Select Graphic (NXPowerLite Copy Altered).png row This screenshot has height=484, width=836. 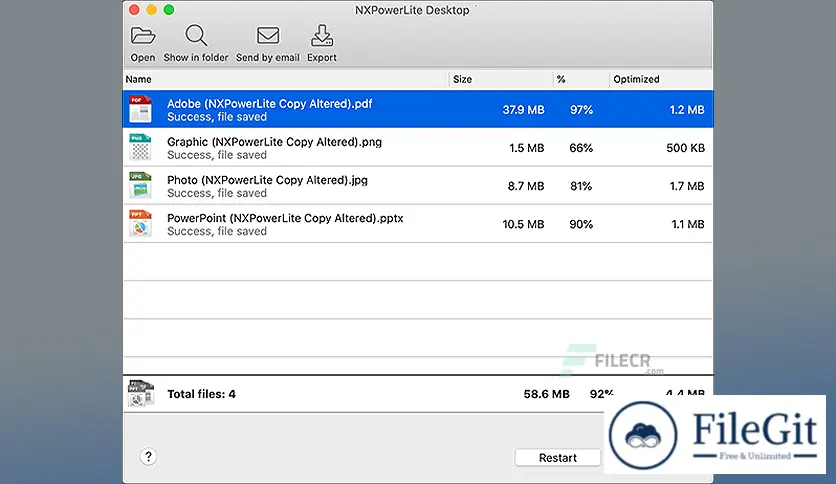(418, 148)
